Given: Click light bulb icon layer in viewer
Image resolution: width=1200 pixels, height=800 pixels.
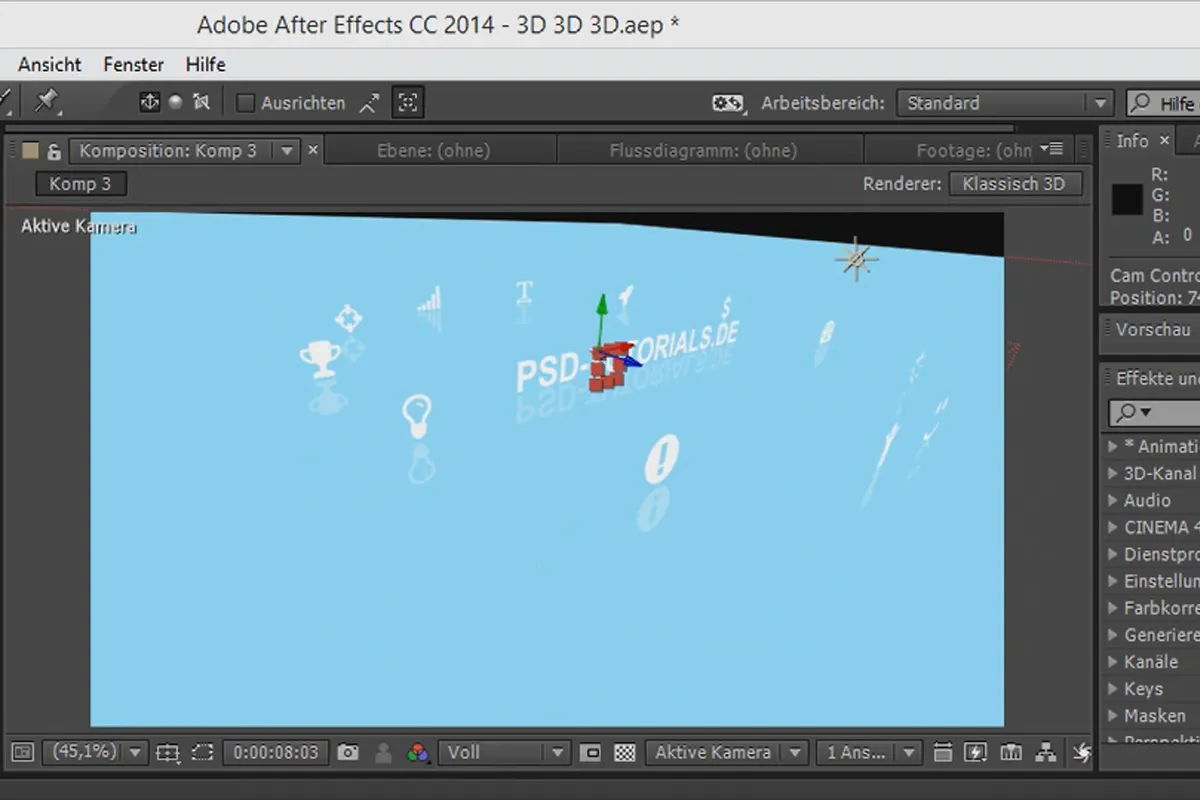Looking at the screenshot, I should tap(416, 415).
